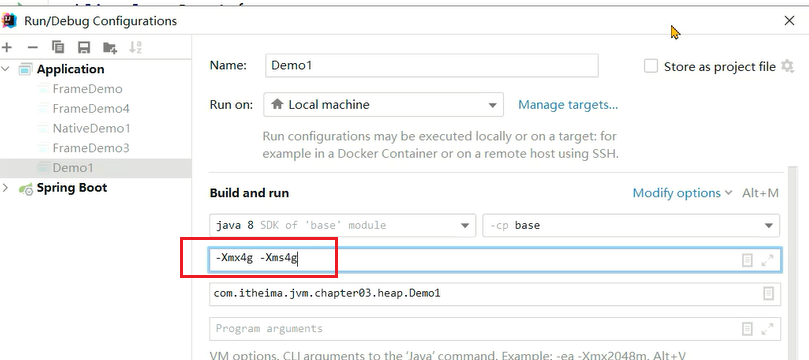Remove the selected configuration

pyautogui.click(x=33, y=48)
